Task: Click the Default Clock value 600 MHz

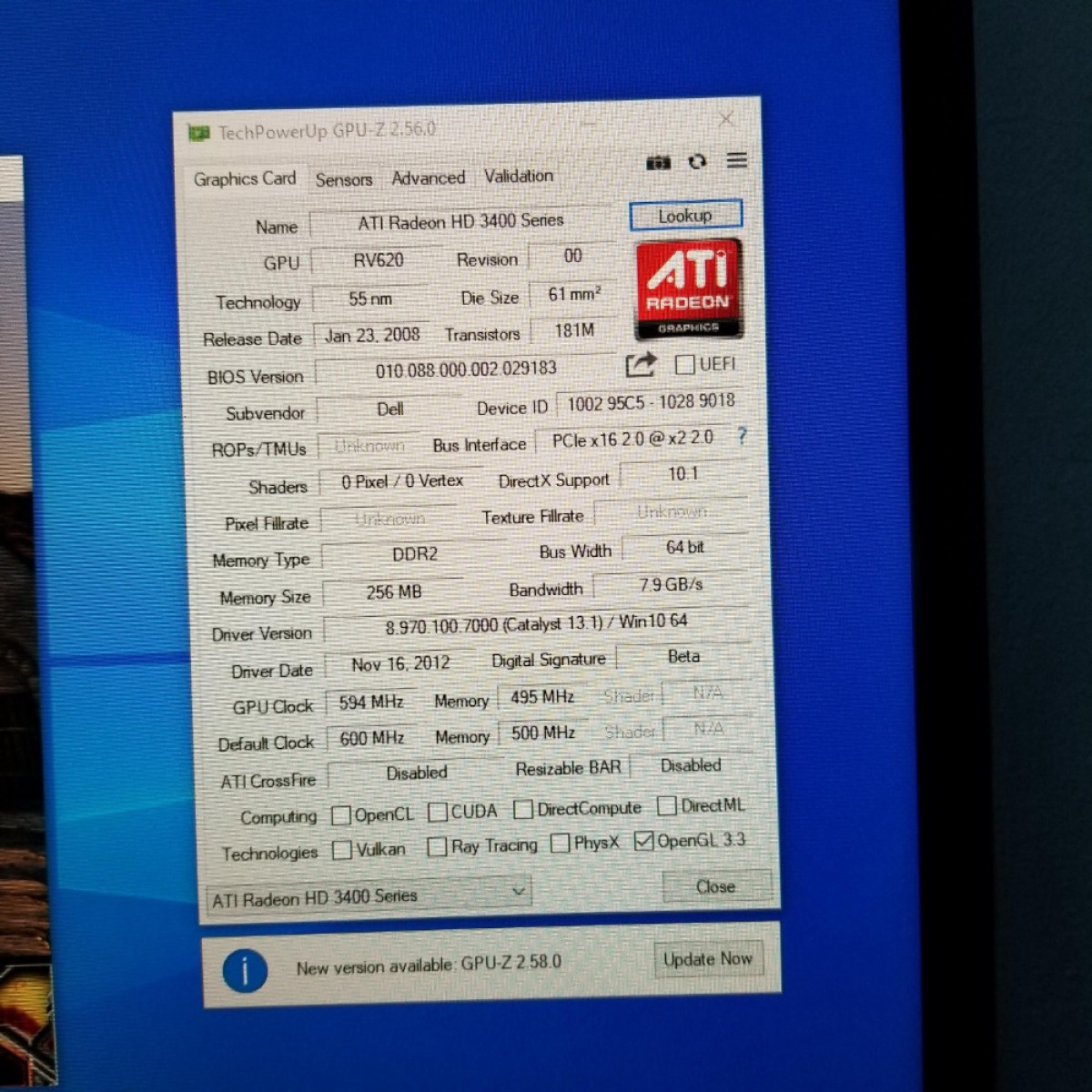Action: tap(371, 738)
